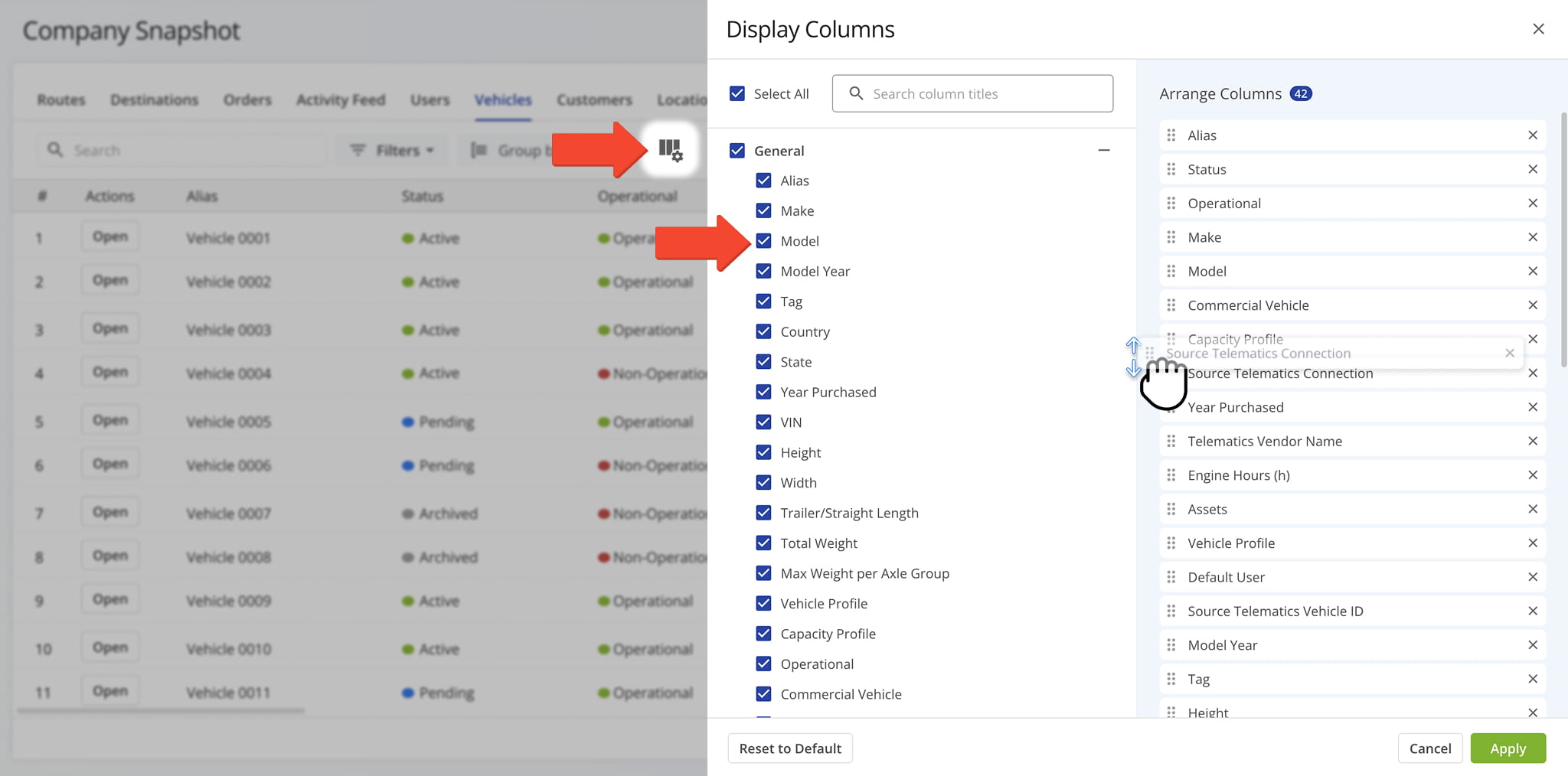Grab the drag handle for Status
This screenshot has height=776, width=1568.
tap(1171, 169)
